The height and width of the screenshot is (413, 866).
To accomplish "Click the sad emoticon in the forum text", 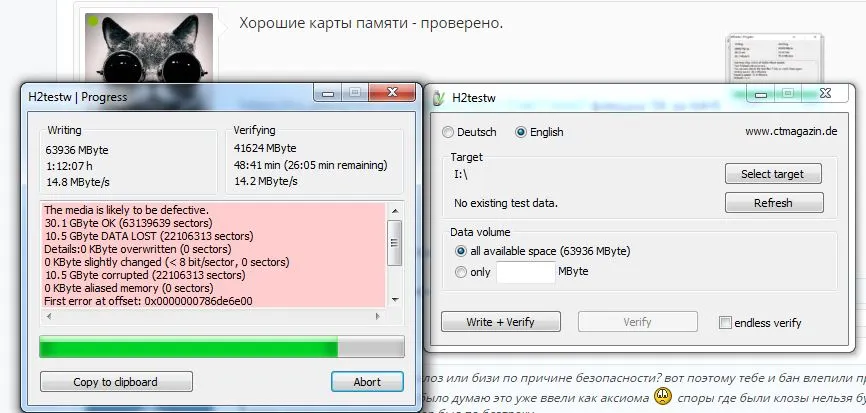I will (x=663, y=397).
